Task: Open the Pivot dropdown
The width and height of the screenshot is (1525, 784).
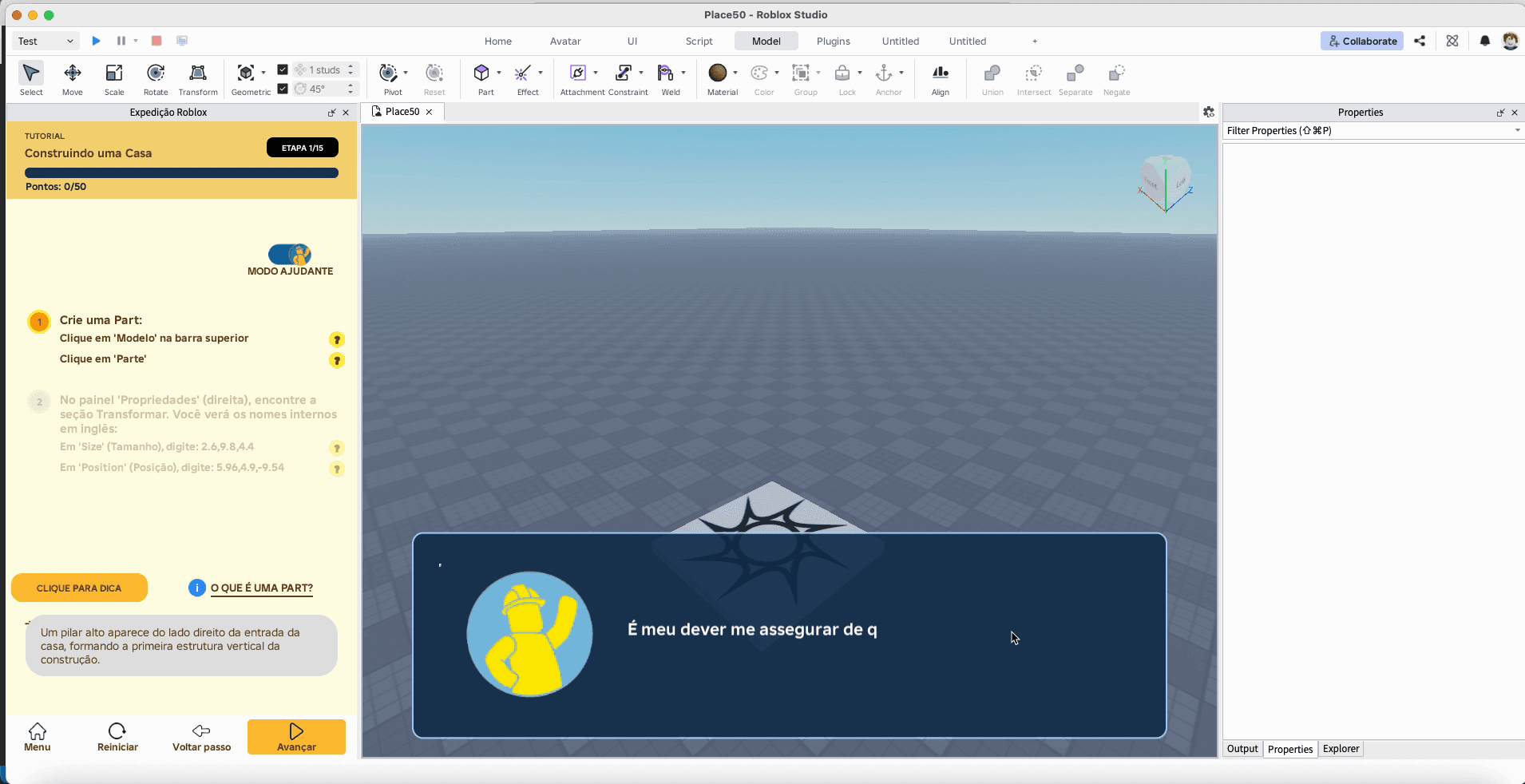Action: coord(406,73)
